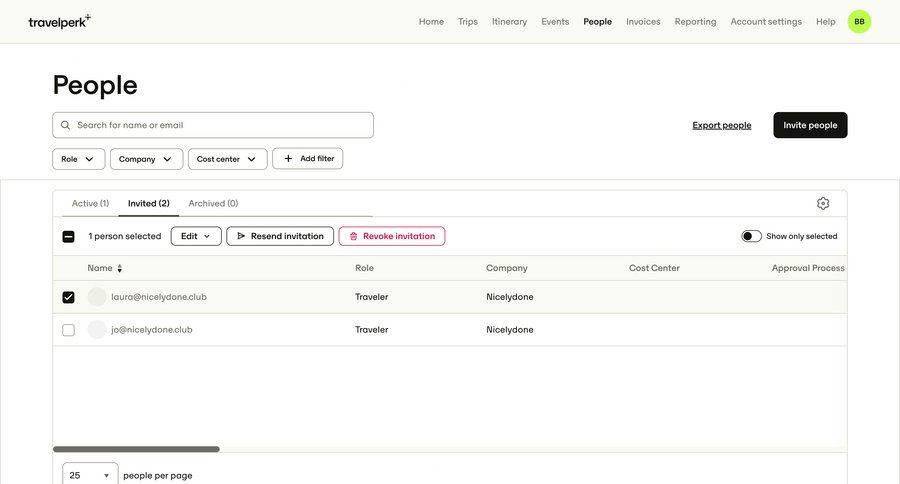
Task: Toggle the select-all header checkbox
Action: coord(68,237)
